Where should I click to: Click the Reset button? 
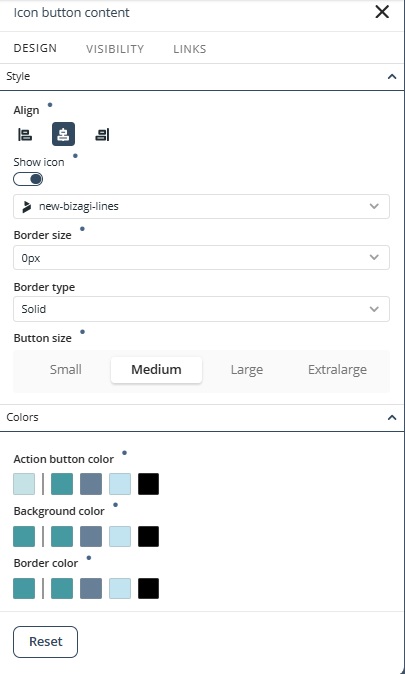click(x=46, y=642)
